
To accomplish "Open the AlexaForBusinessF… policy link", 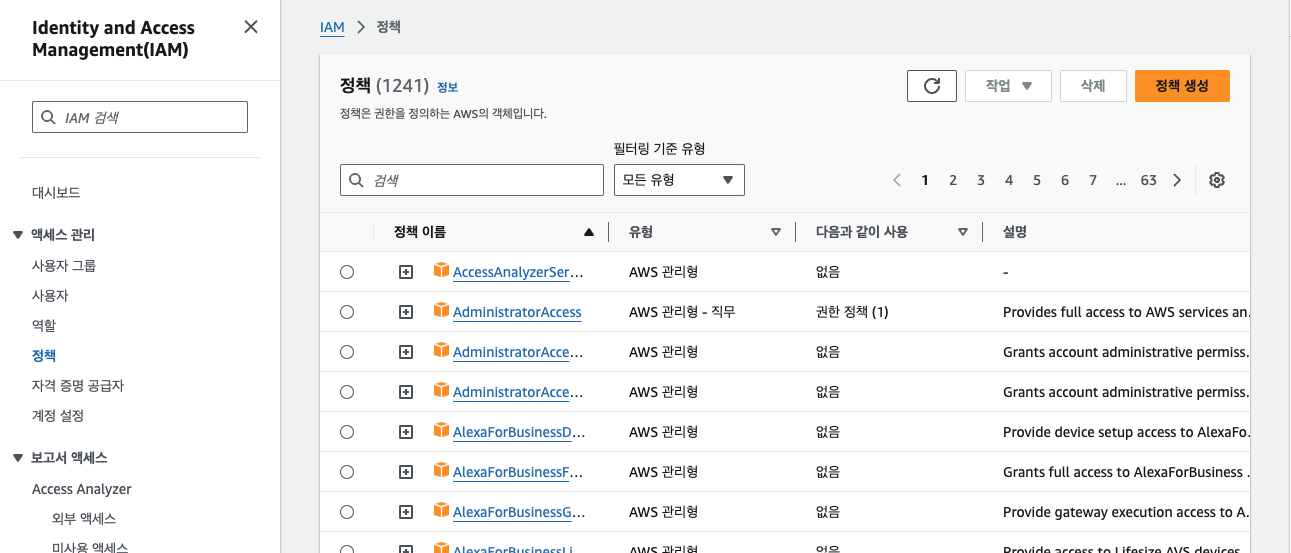I will (518, 472).
